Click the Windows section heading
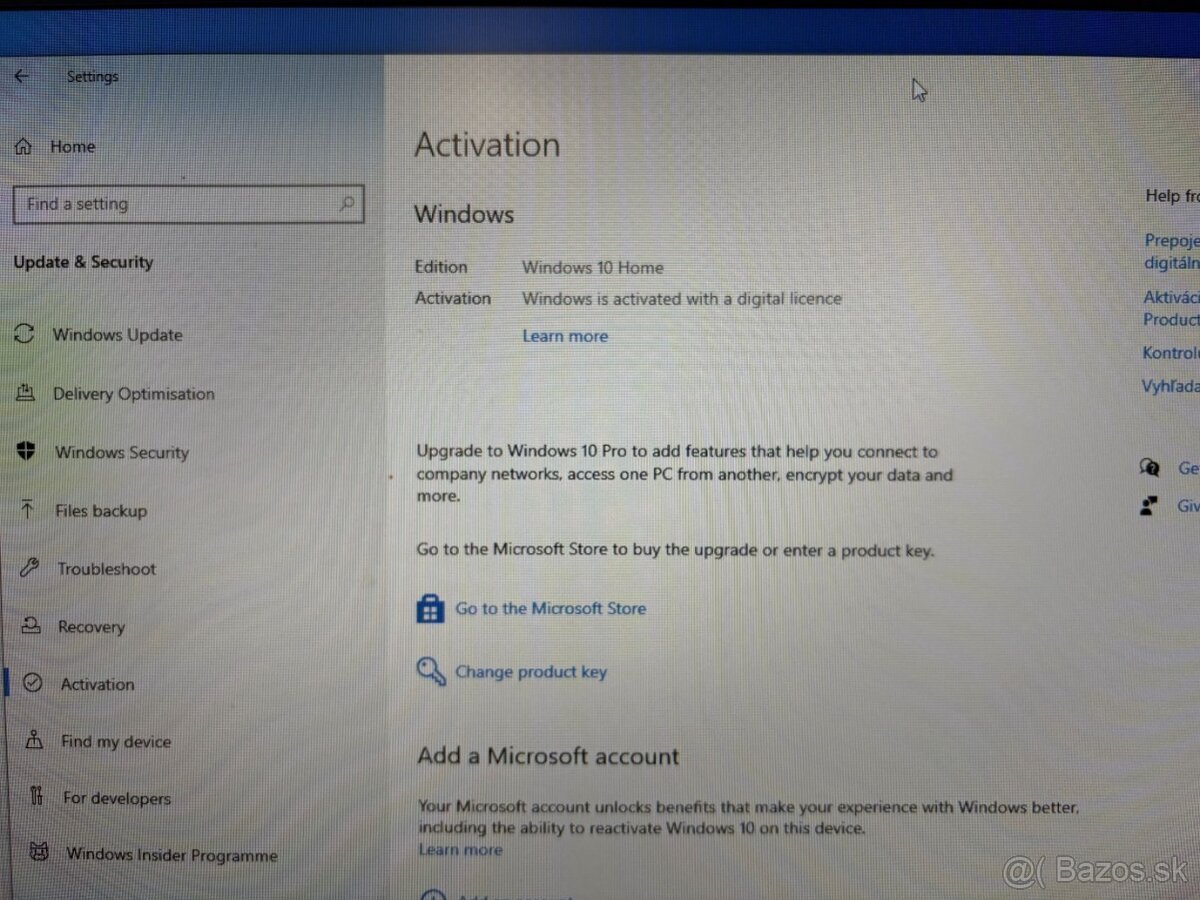1200x900 pixels. coord(464,214)
